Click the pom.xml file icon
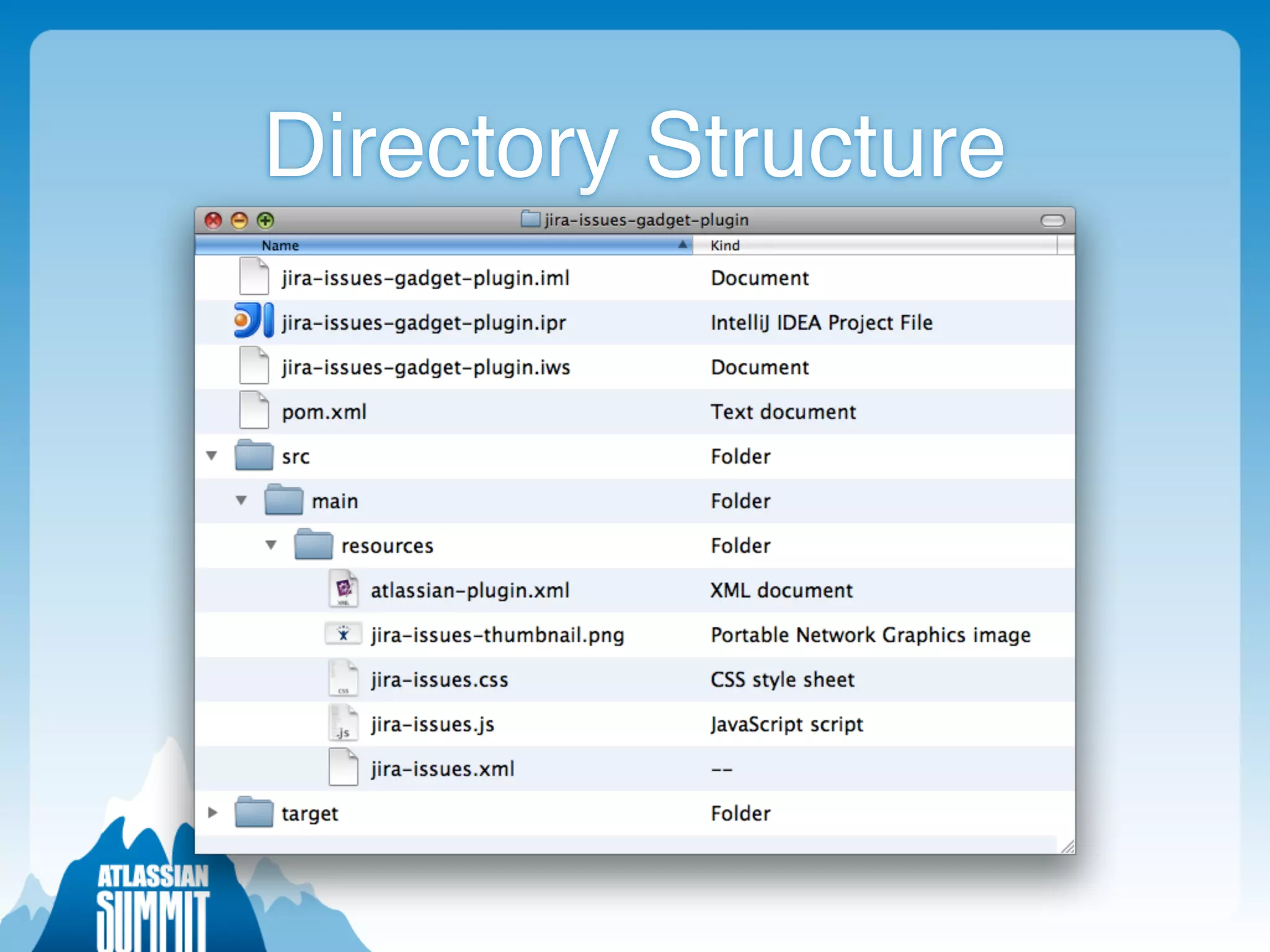The width and height of the screenshot is (1270, 952). click(254, 410)
